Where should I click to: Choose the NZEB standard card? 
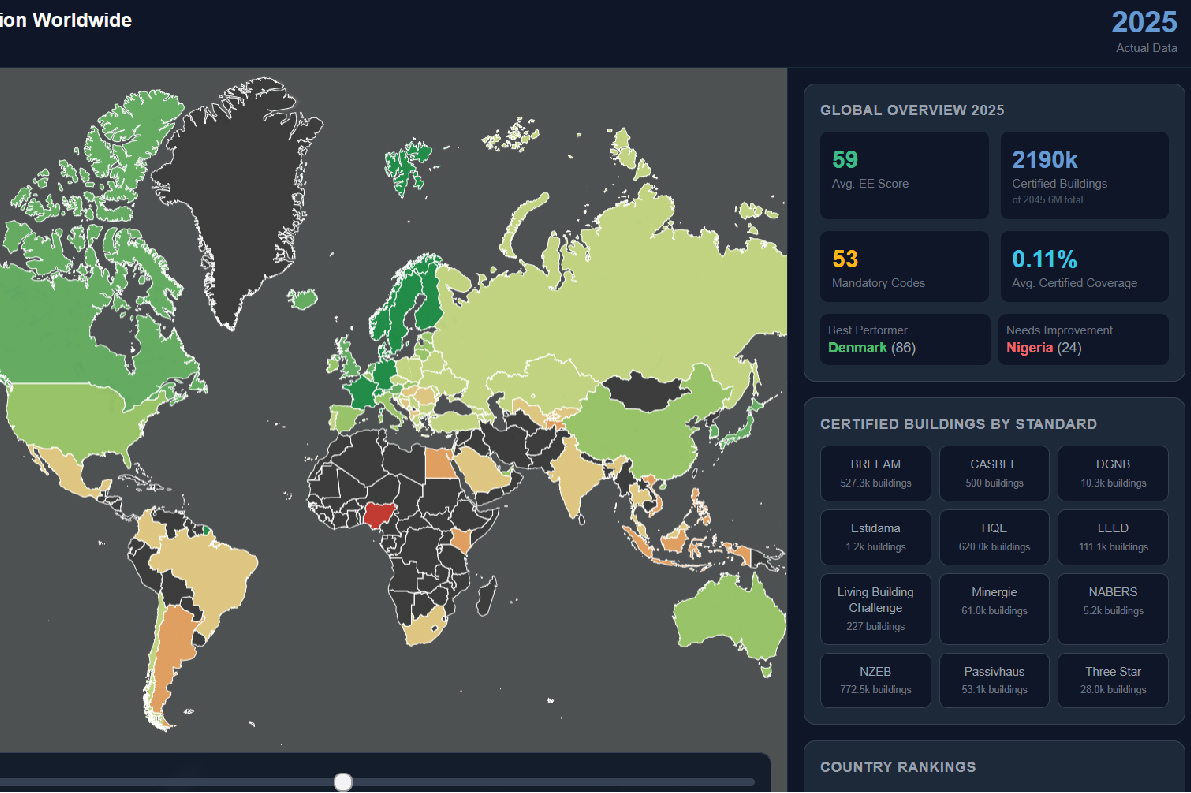click(x=875, y=680)
